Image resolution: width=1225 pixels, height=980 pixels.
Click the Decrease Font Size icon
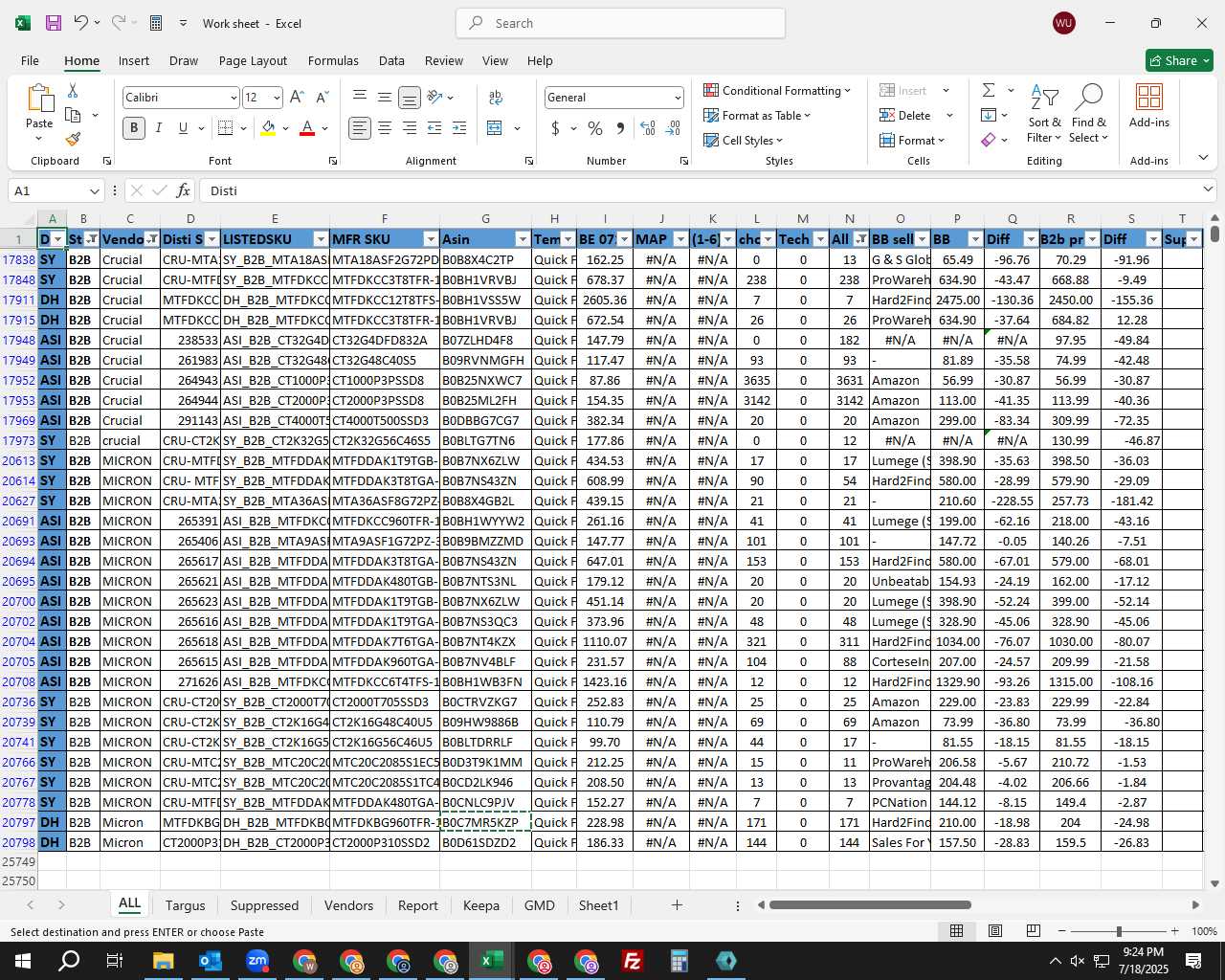coord(322,97)
